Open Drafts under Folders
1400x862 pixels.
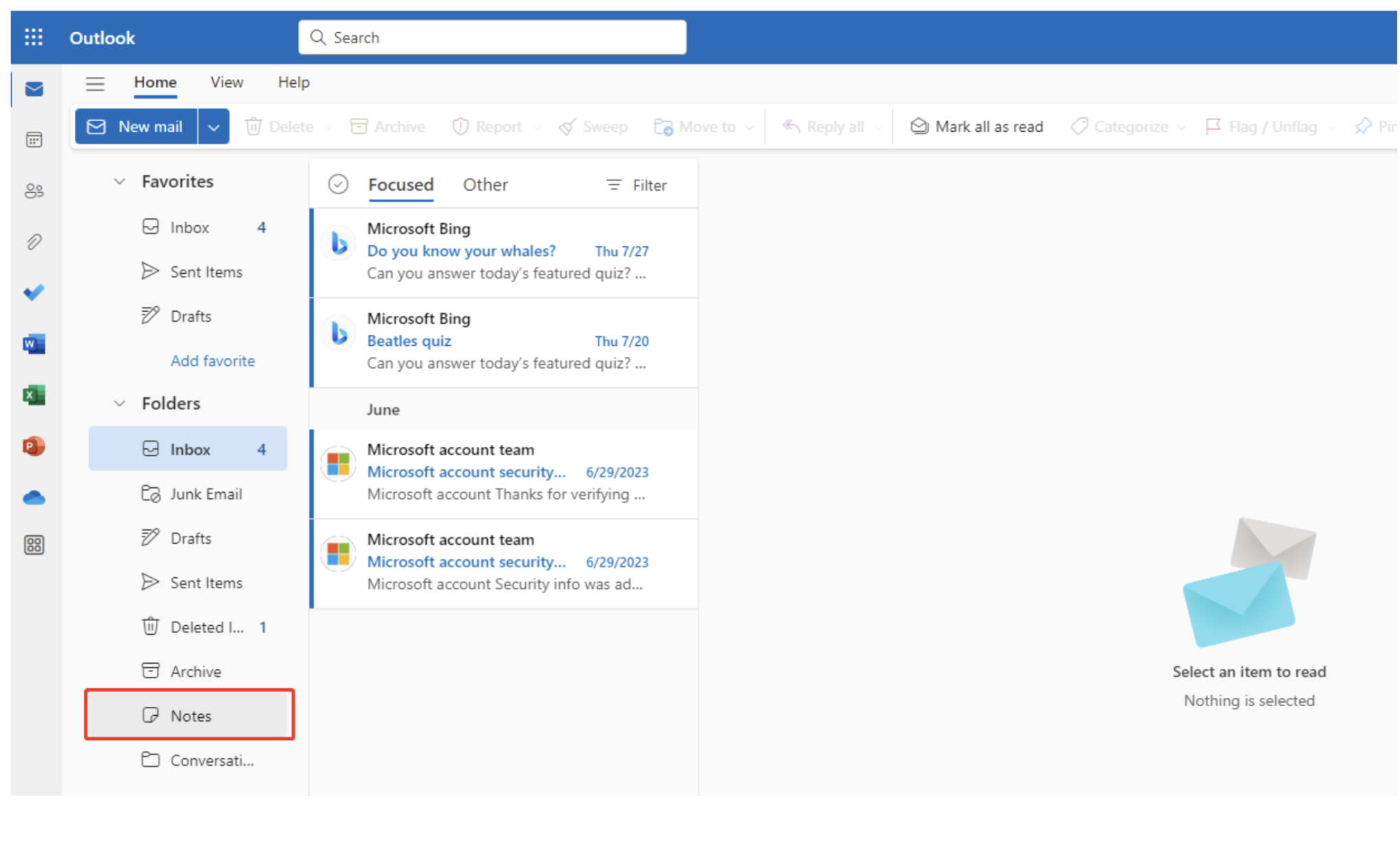(188, 538)
